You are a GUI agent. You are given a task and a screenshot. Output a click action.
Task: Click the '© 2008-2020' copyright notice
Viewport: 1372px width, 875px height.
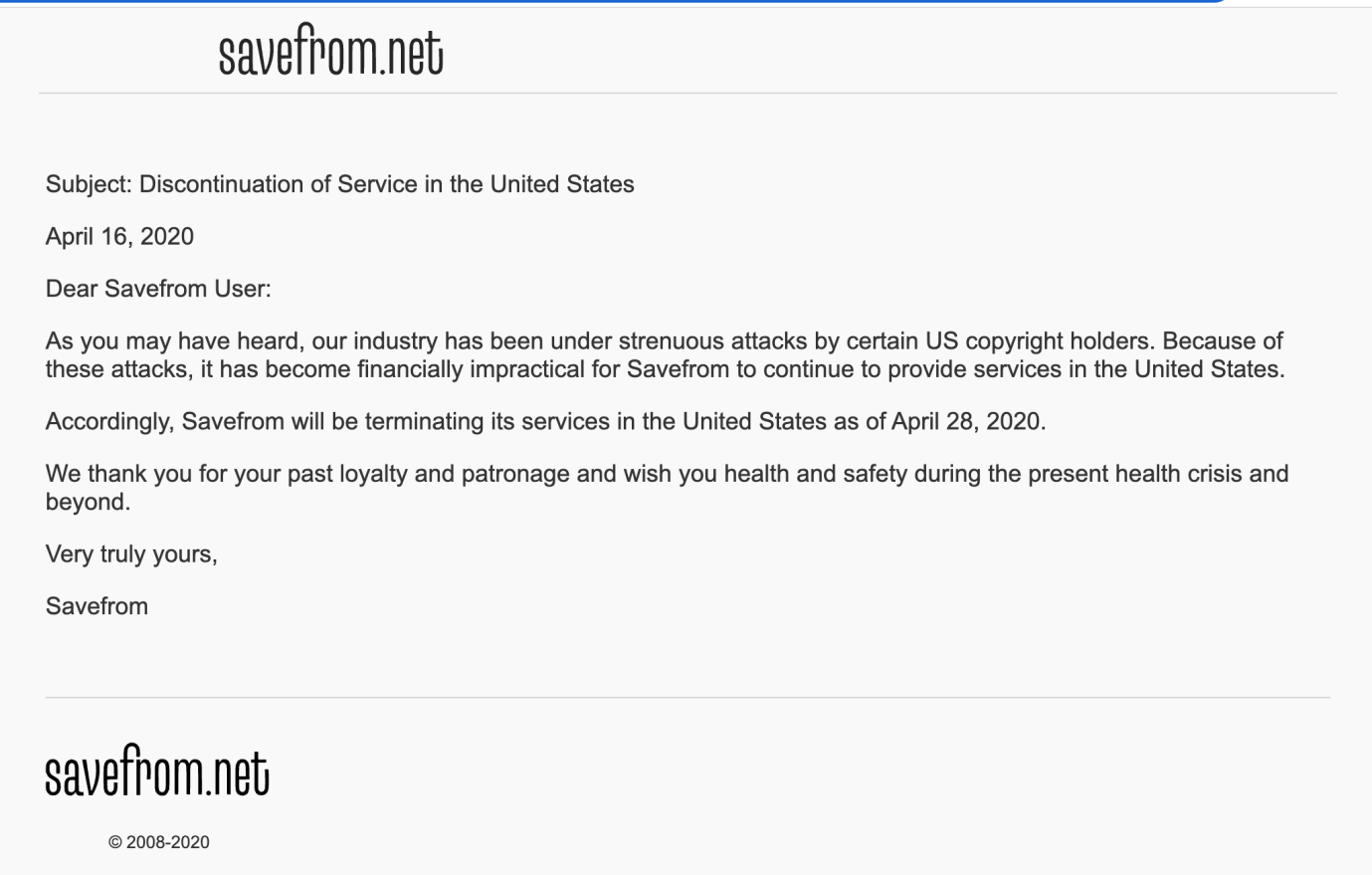coord(159,842)
